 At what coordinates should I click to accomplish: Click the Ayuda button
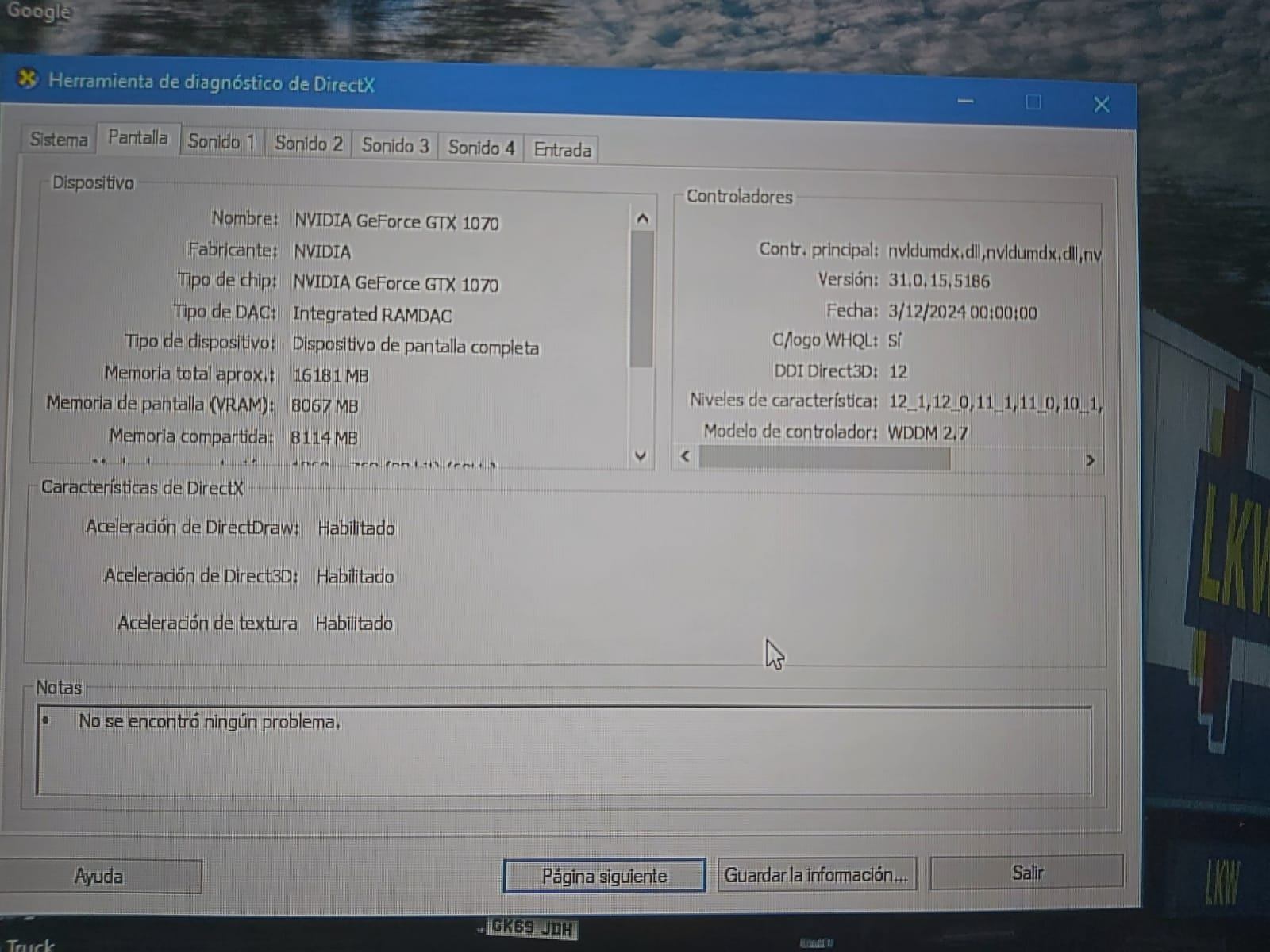[x=98, y=877]
